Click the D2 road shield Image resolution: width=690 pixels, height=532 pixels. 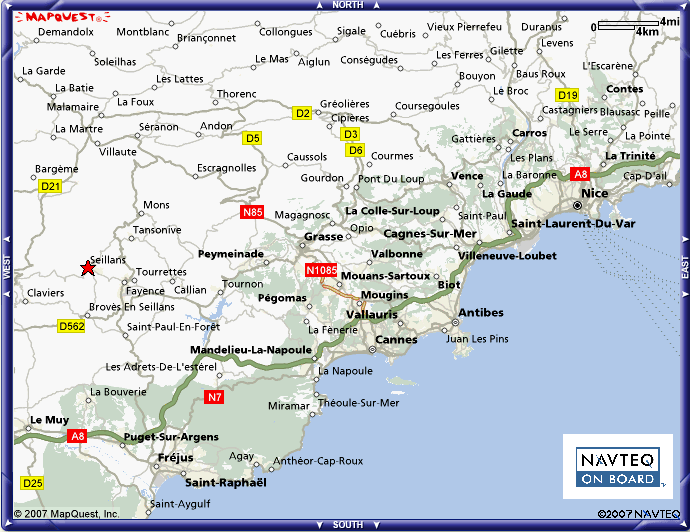[x=302, y=113]
